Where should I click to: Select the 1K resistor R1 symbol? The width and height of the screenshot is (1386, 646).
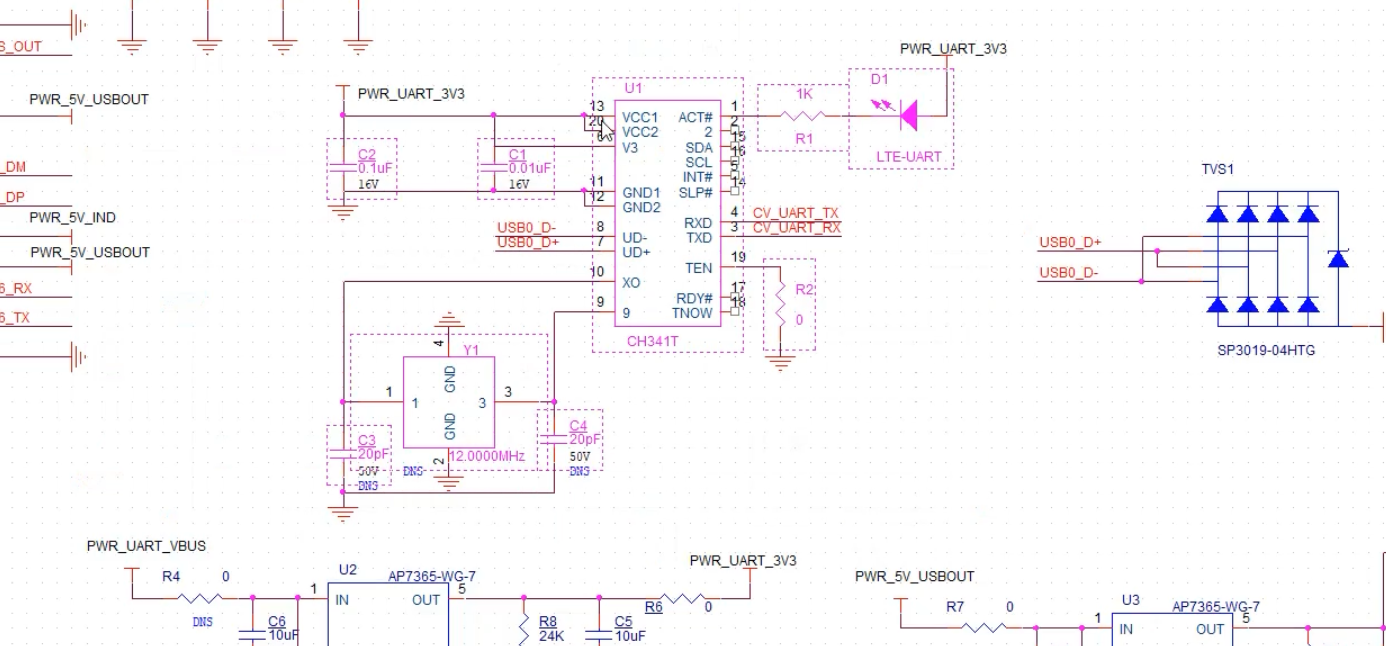[x=803, y=116]
